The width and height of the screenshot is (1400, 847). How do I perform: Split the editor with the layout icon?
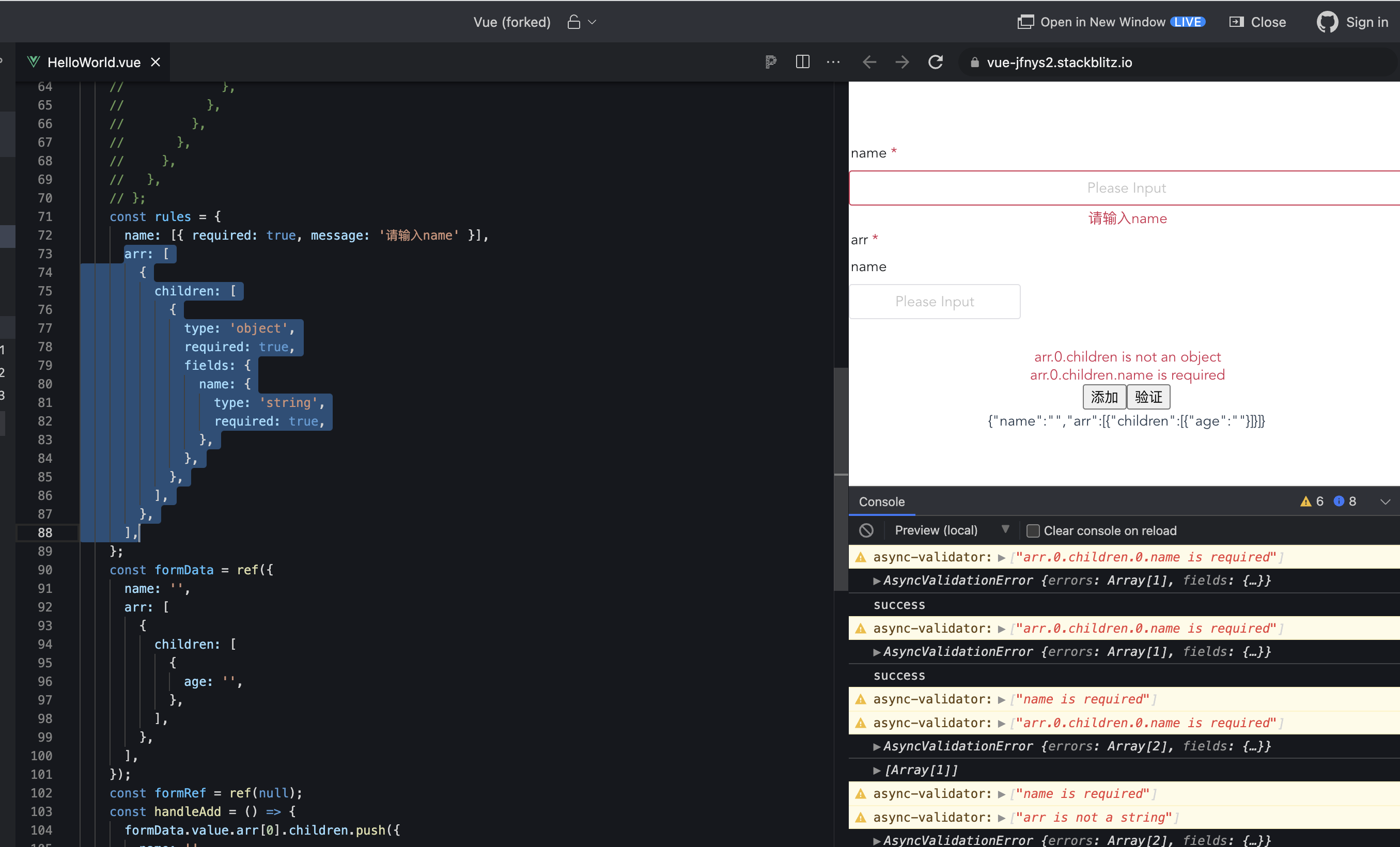(802, 62)
